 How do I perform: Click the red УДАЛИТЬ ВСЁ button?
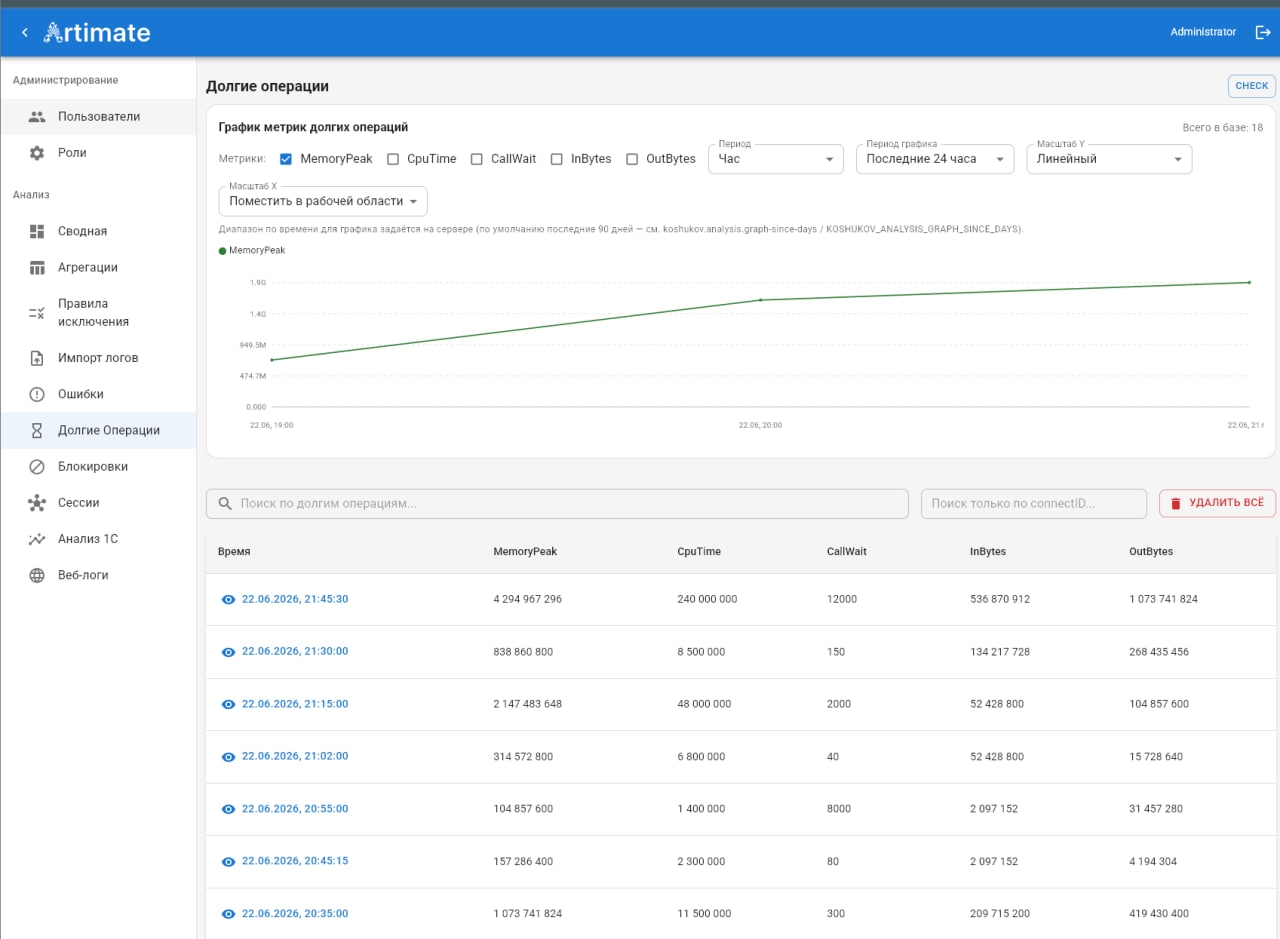pos(1217,503)
